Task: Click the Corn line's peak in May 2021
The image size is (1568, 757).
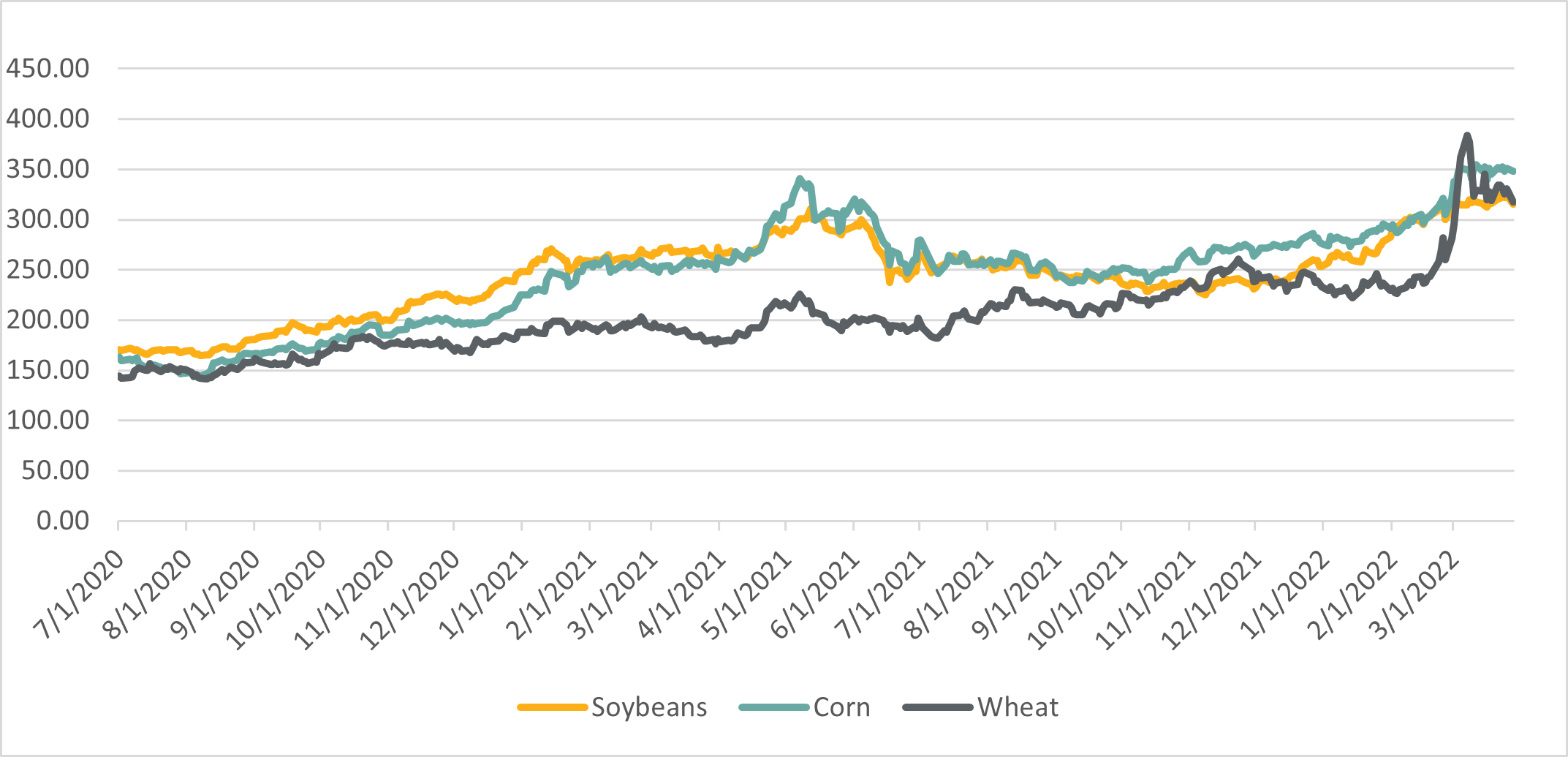Action: click(800, 178)
